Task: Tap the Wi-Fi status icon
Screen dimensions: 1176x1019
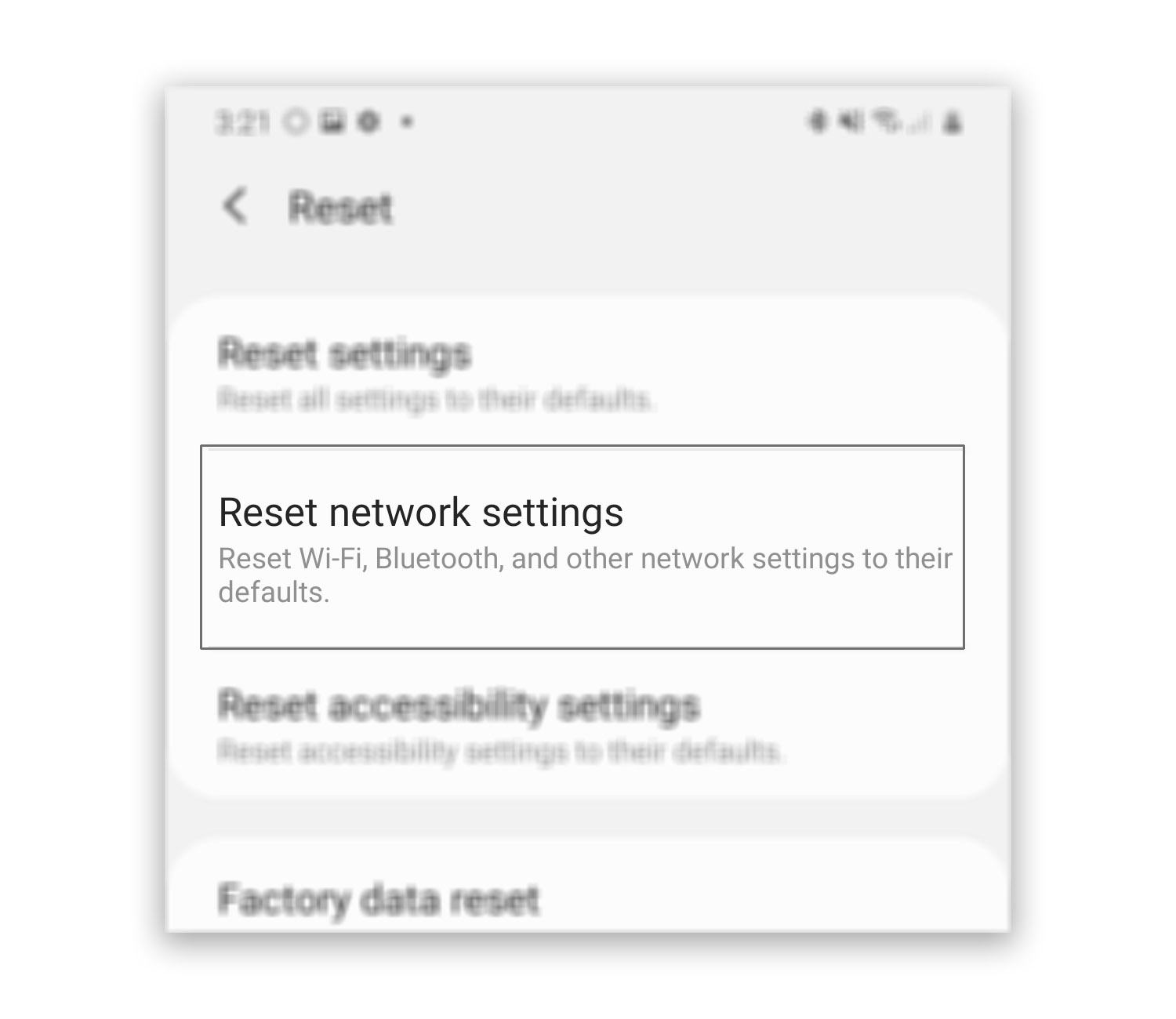Action: click(x=887, y=121)
